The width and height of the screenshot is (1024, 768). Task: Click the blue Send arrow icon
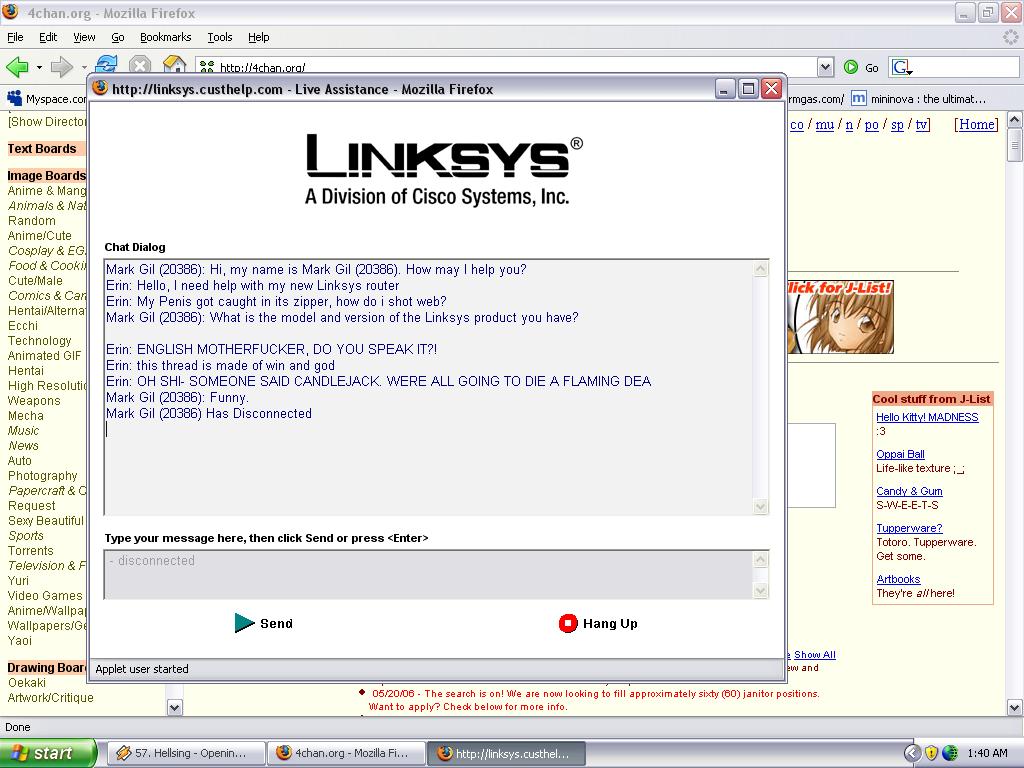coord(244,623)
